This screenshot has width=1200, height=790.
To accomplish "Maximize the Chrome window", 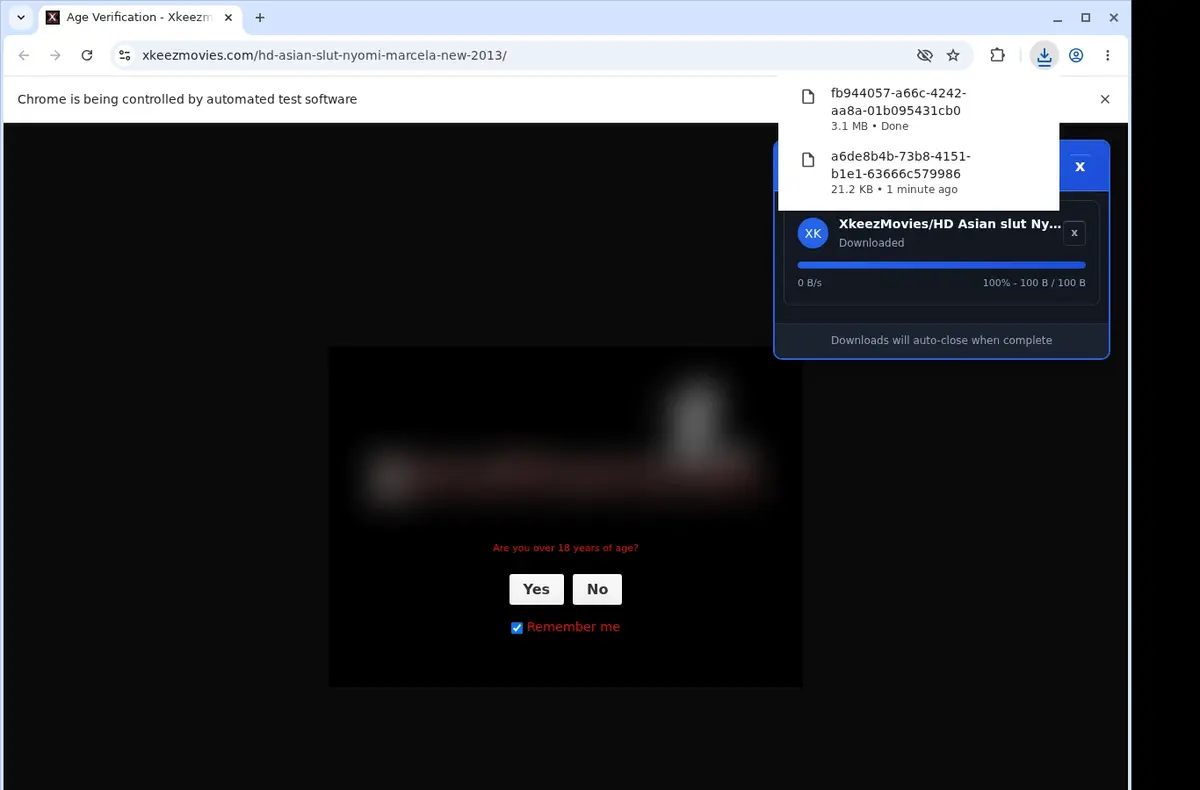I will click(1086, 17).
